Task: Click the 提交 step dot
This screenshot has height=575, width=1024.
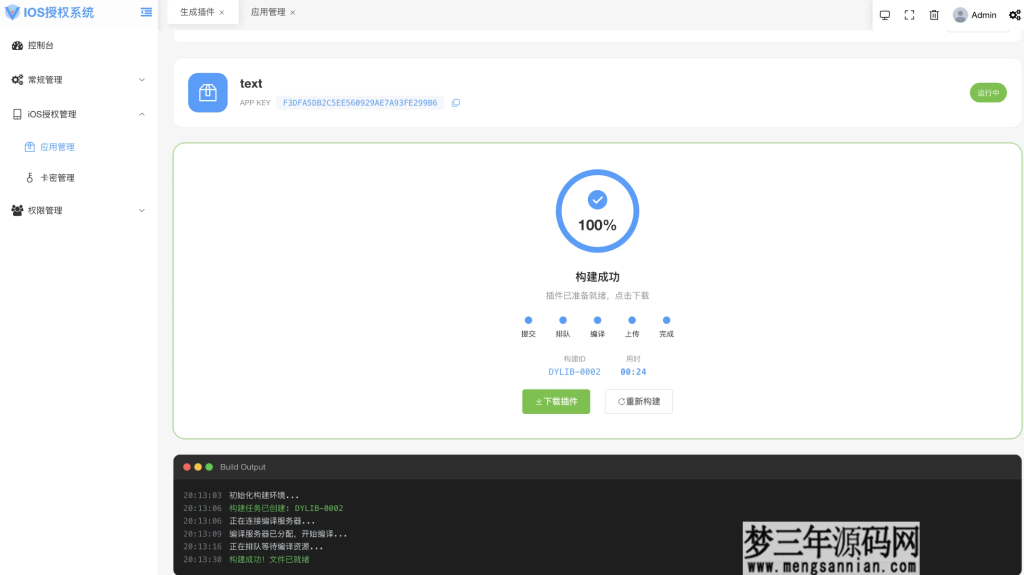Action: pyautogui.click(x=528, y=320)
